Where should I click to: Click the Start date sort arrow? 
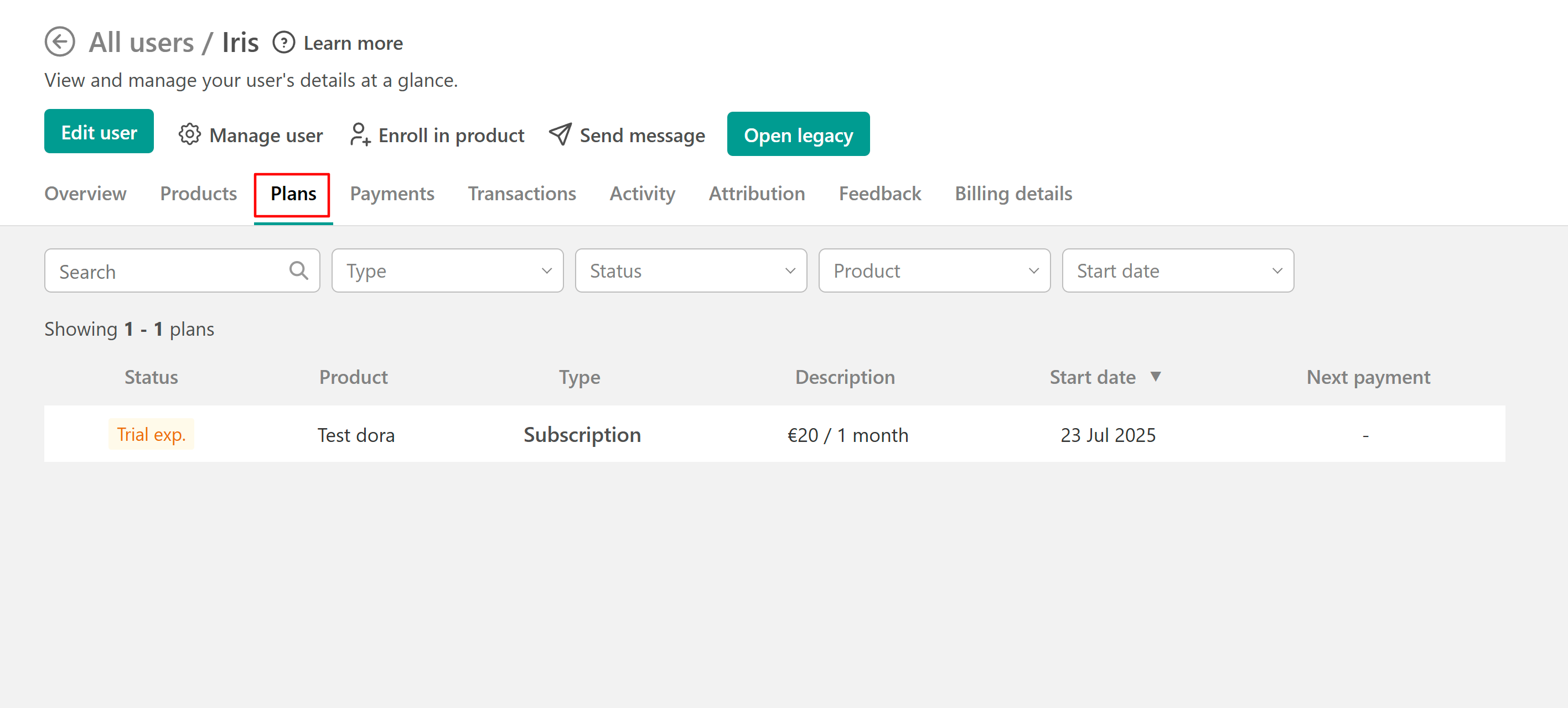tap(1155, 377)
